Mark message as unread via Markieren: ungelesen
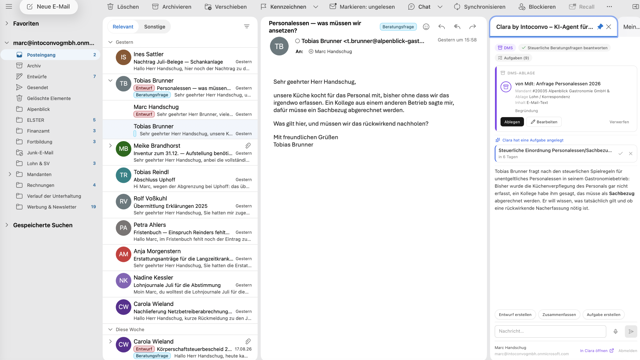This screenshot has width=640, height=360. pyautogui.click(x=362, y=7)
